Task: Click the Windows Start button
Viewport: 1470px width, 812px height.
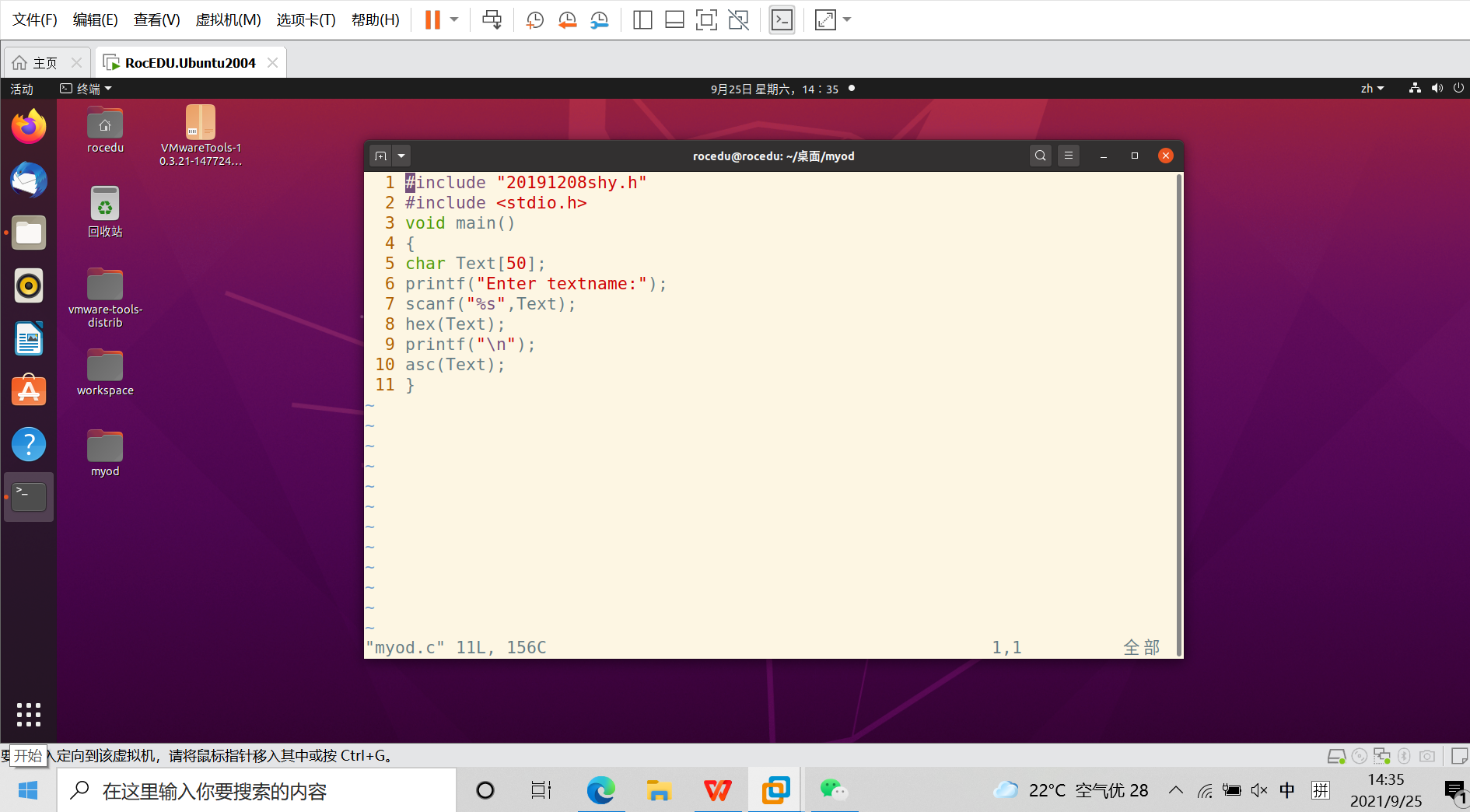Action: (x=28, y=791)
